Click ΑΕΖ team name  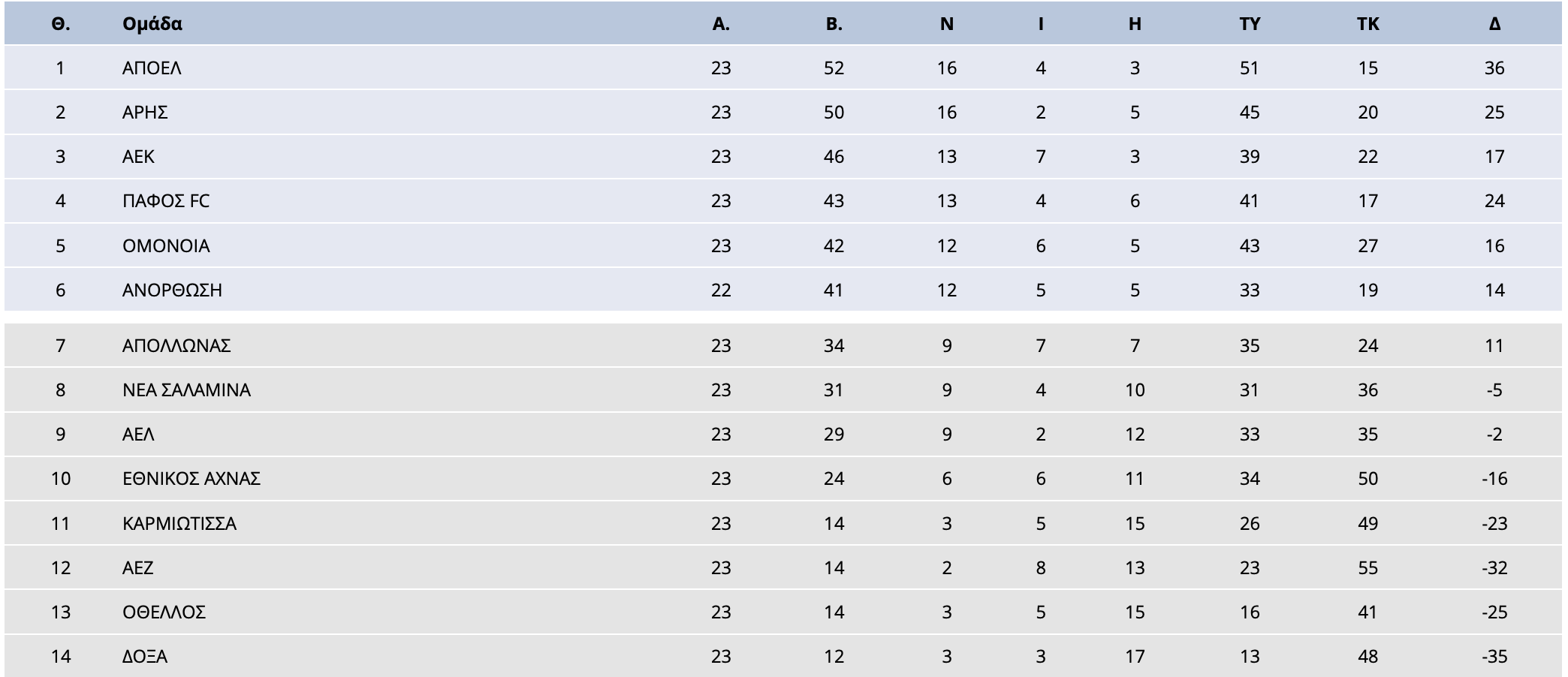138,568
